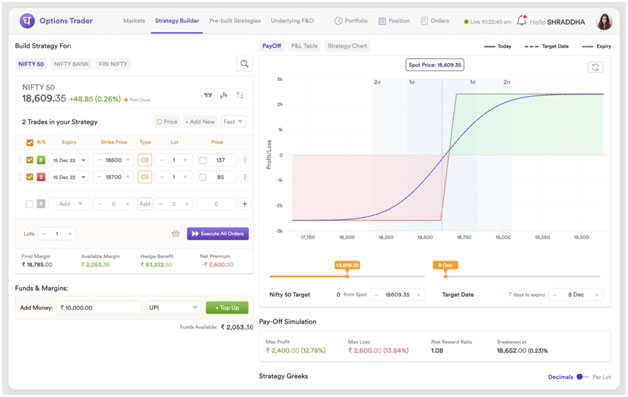Uncheck the 18600 CE trade row
The image size is (628, 397).
tap(30, 160)
